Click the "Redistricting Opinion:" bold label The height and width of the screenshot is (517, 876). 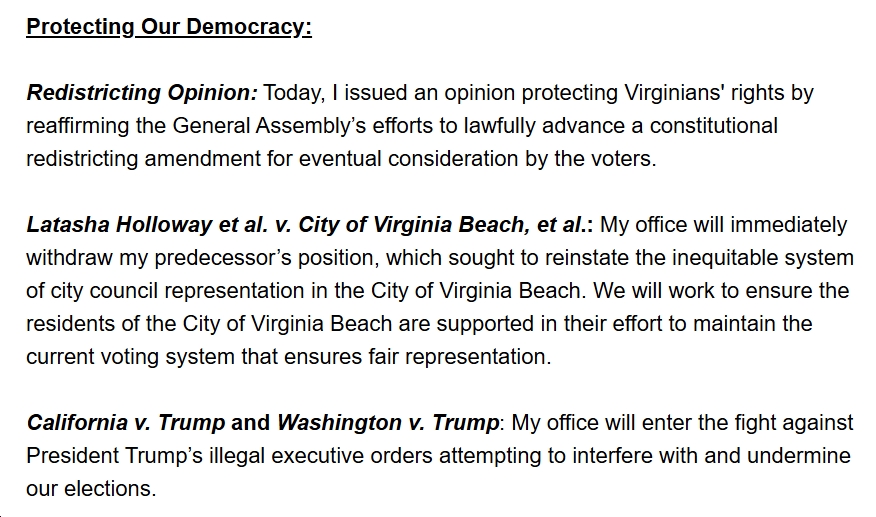tap(142, 93)
